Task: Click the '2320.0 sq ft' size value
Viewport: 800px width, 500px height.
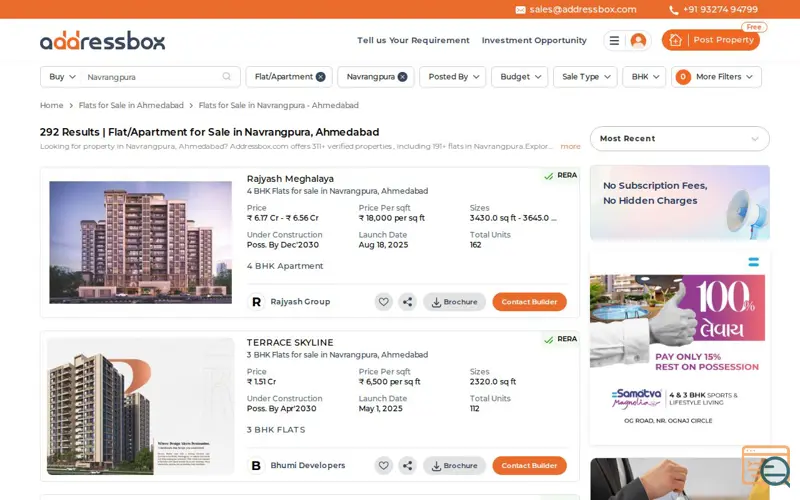Action: (493, 382)
